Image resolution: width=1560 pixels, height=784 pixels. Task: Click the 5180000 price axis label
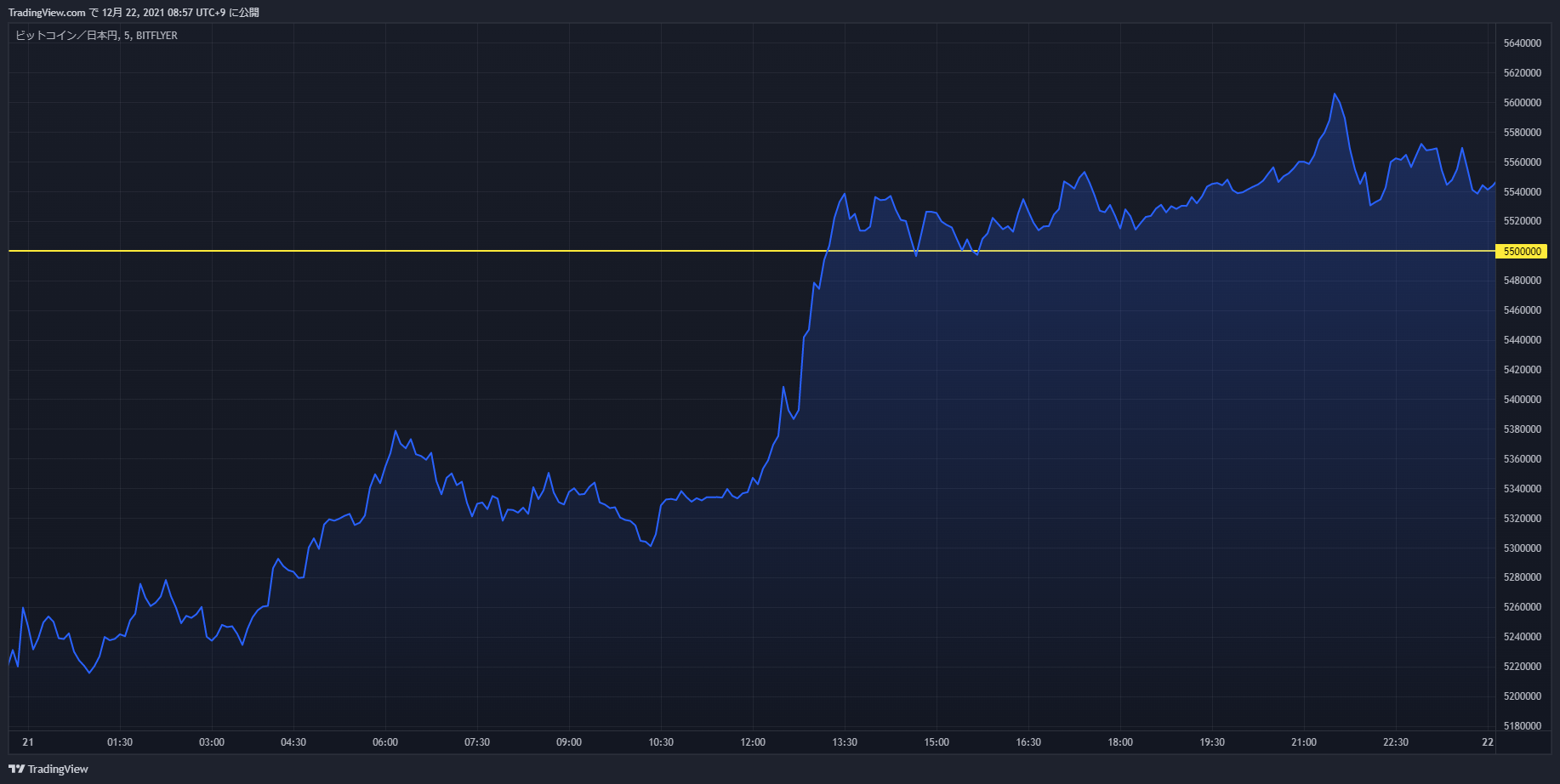(x=1523, y=726)
